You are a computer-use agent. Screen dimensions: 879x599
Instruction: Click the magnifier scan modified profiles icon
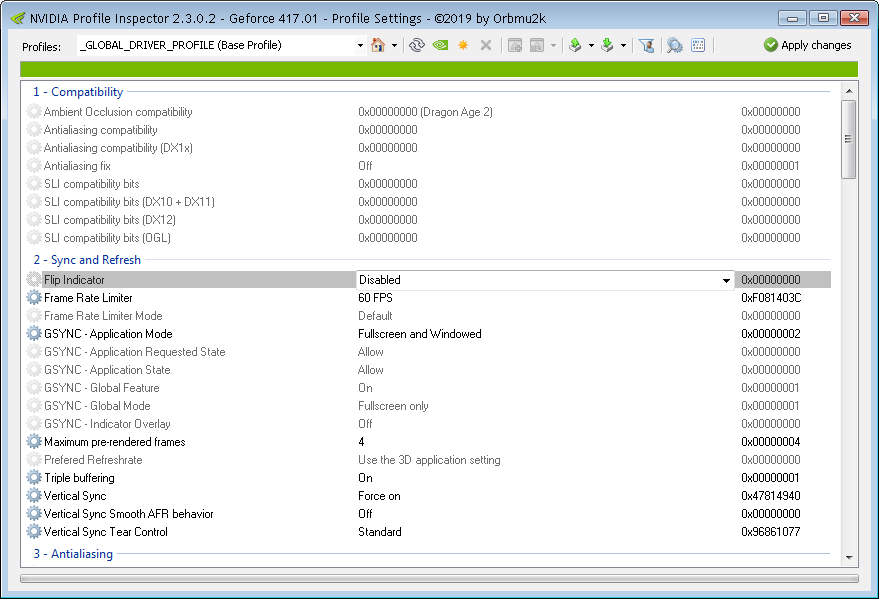675,45
